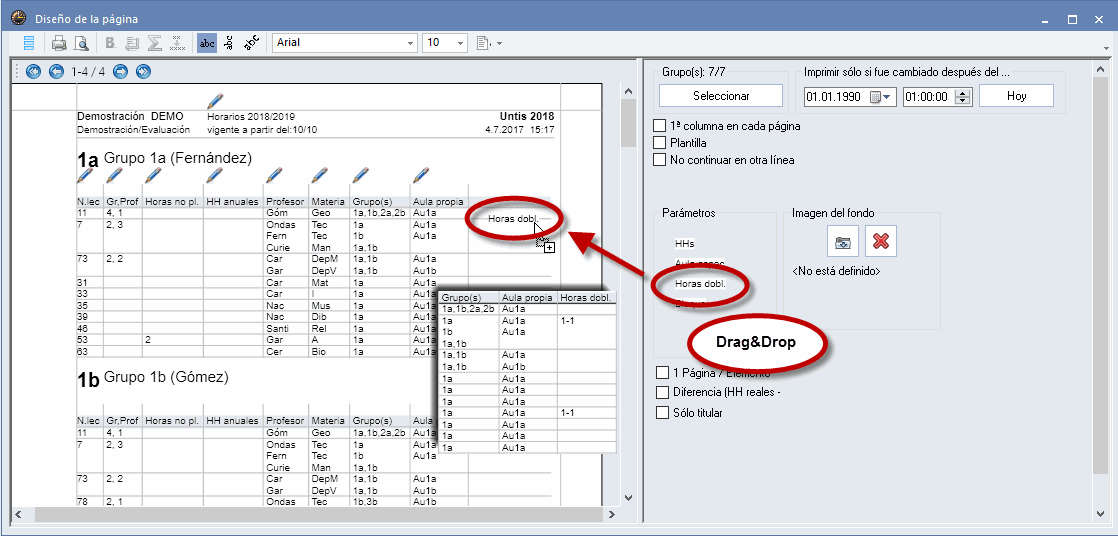Click the clock app icon in title bar
The image size is (1118, 536).
(x=18, y=19)
